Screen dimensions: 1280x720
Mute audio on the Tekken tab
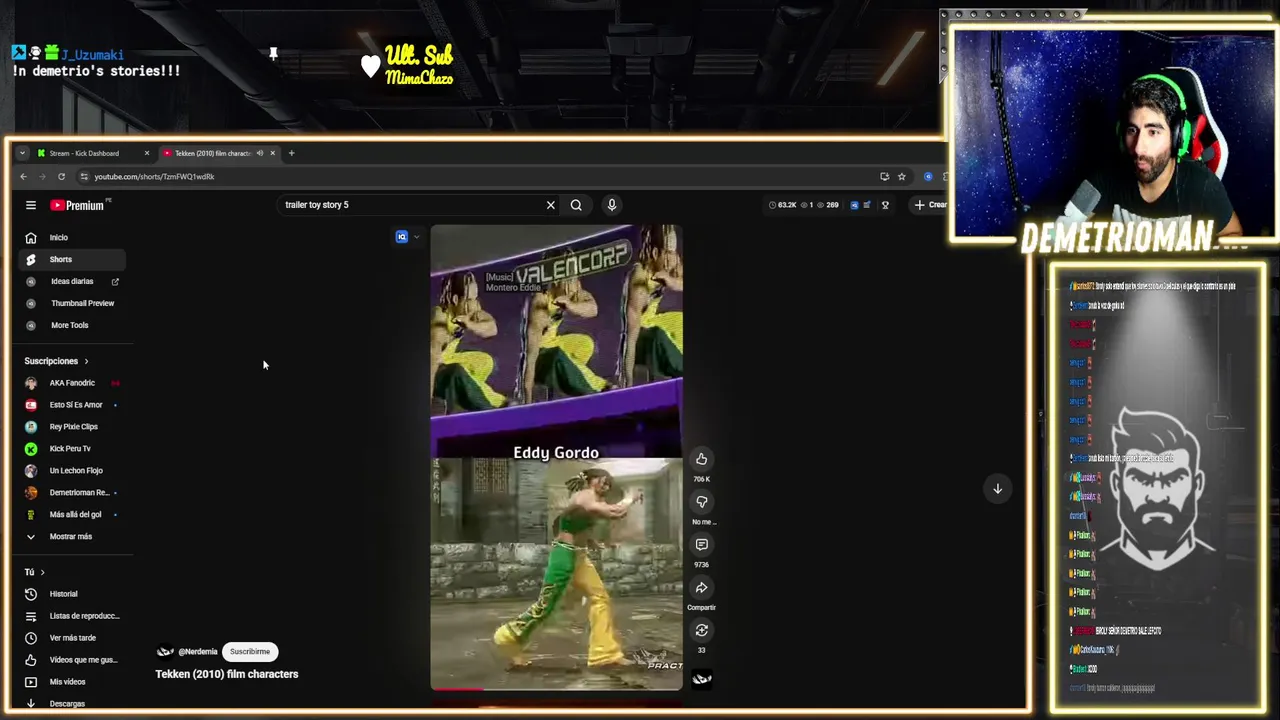point(259,153)
